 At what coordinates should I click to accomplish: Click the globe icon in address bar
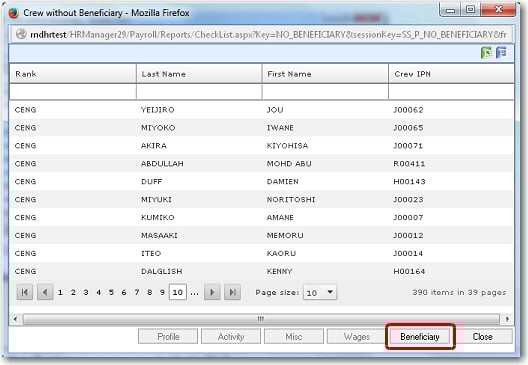coord(21,34)
